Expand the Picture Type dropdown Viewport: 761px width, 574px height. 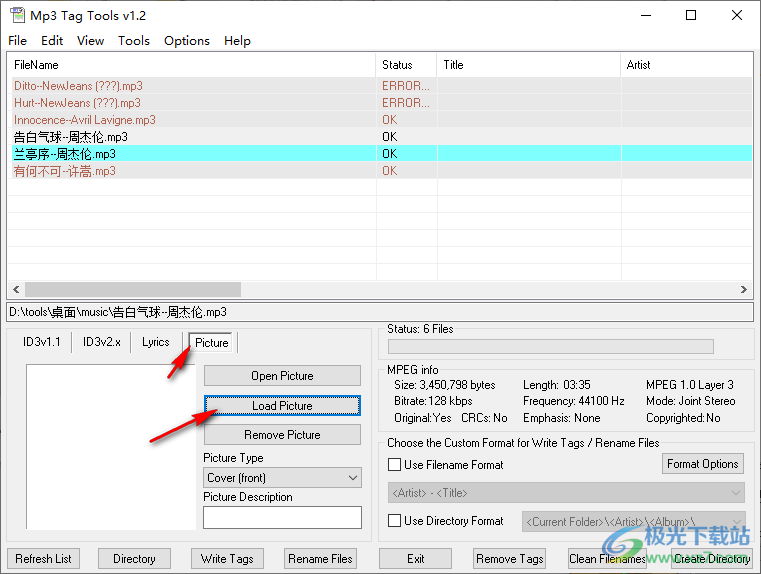pos(282,478)
